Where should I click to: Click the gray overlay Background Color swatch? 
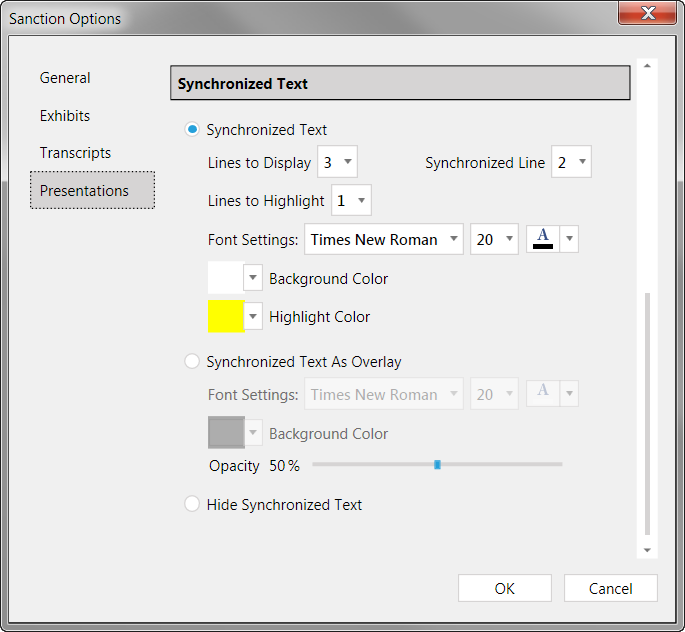[x=226, y=432]
